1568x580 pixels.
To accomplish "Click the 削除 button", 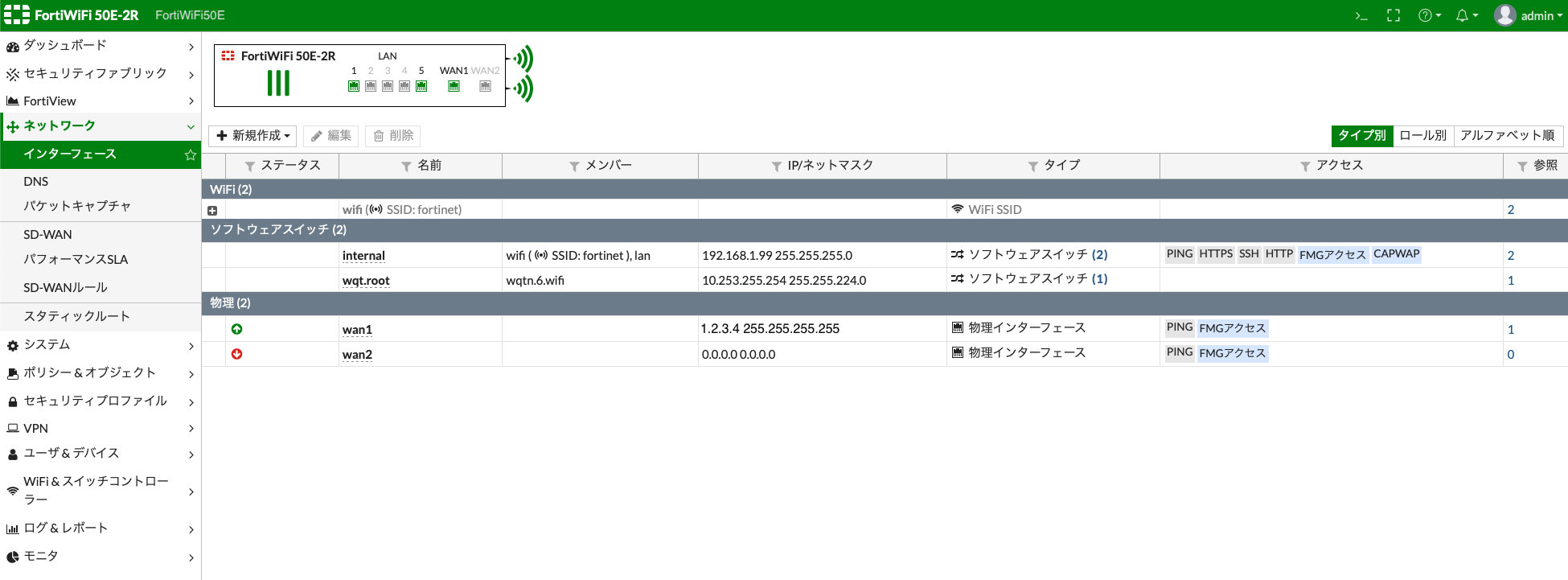I will (393, 136).
